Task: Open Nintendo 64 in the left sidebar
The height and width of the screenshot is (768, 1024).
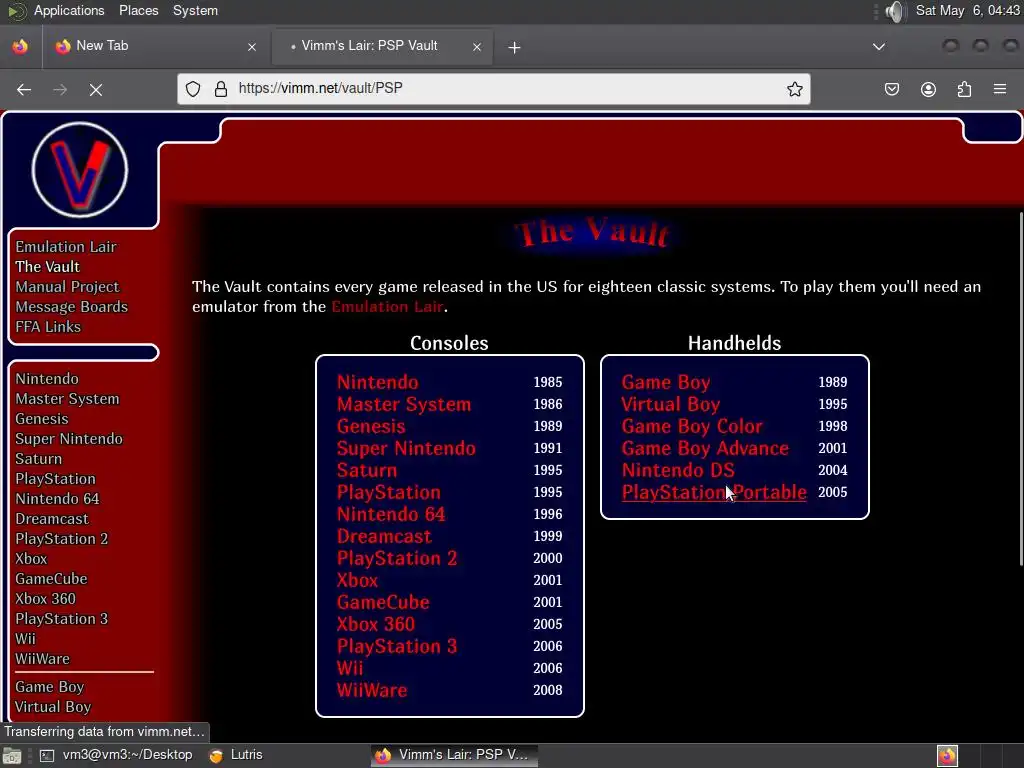Action: tap(57, 499)
